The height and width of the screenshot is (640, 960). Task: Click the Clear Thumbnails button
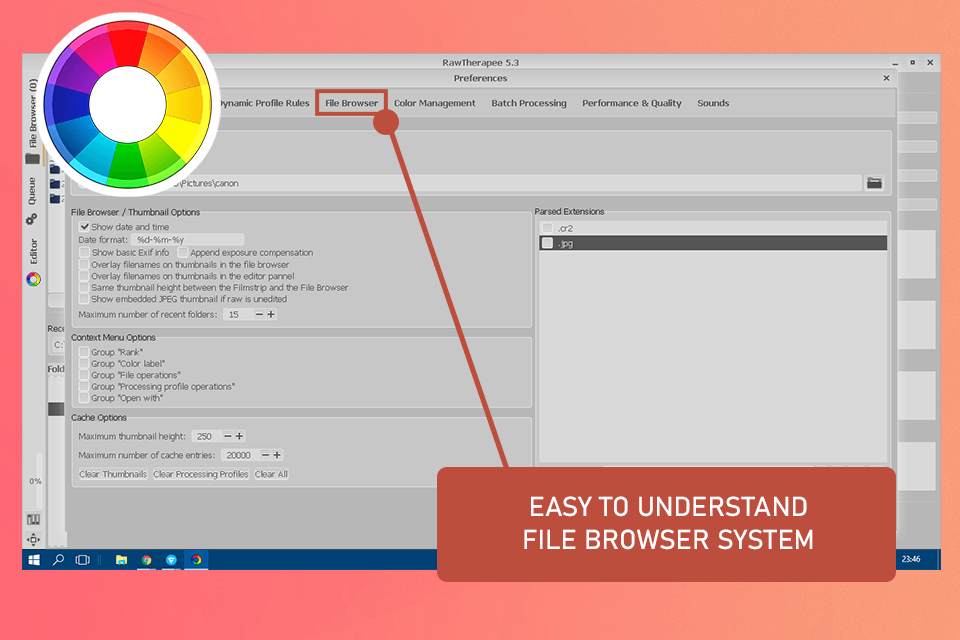click(113, 474)
